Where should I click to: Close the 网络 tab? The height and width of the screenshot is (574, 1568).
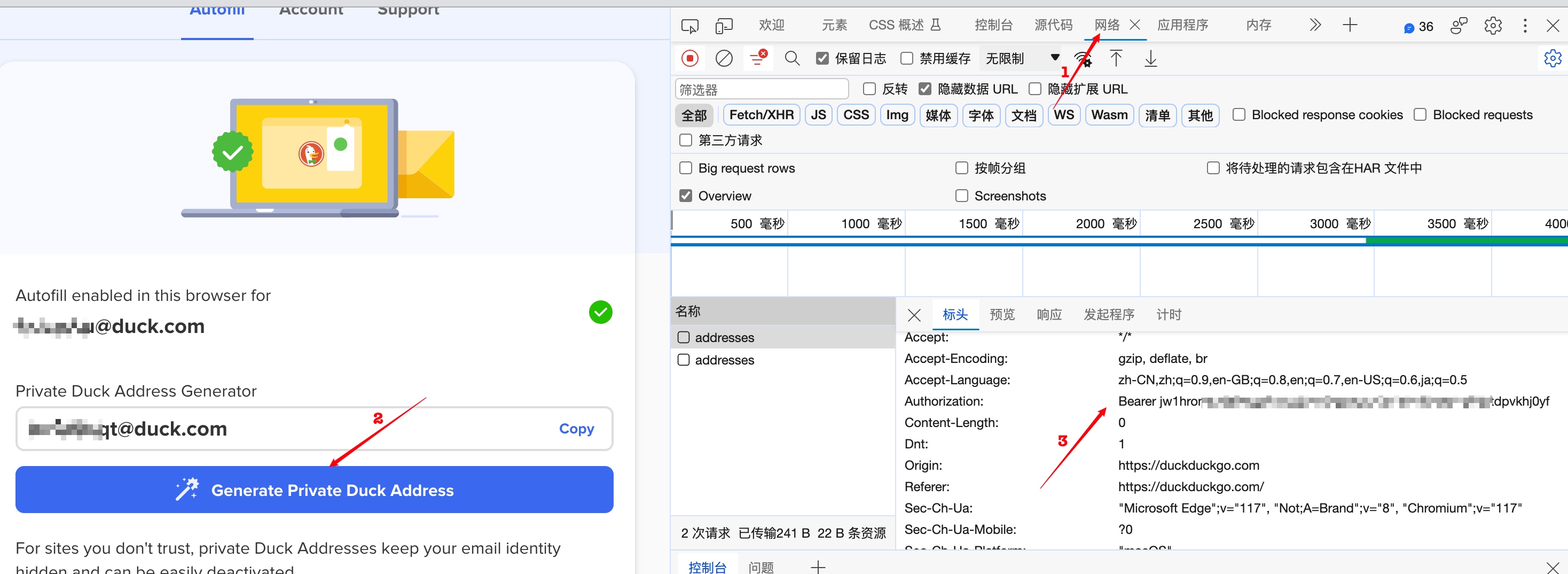point(1134,25)
